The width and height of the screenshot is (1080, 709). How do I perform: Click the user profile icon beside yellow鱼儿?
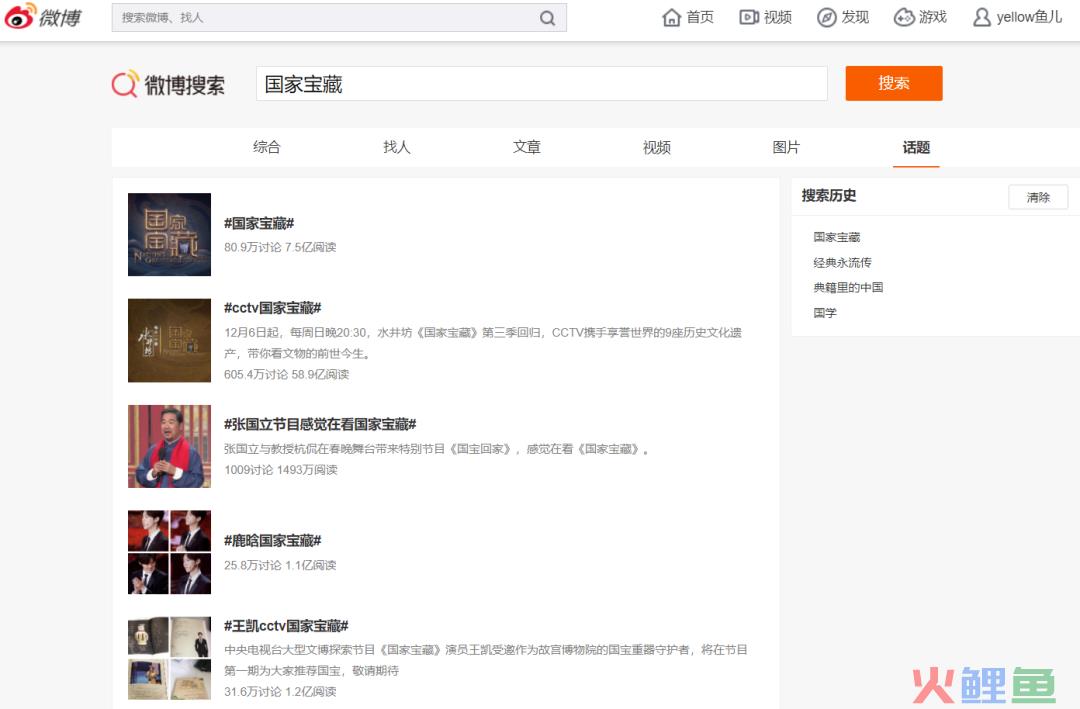[982, 17]
